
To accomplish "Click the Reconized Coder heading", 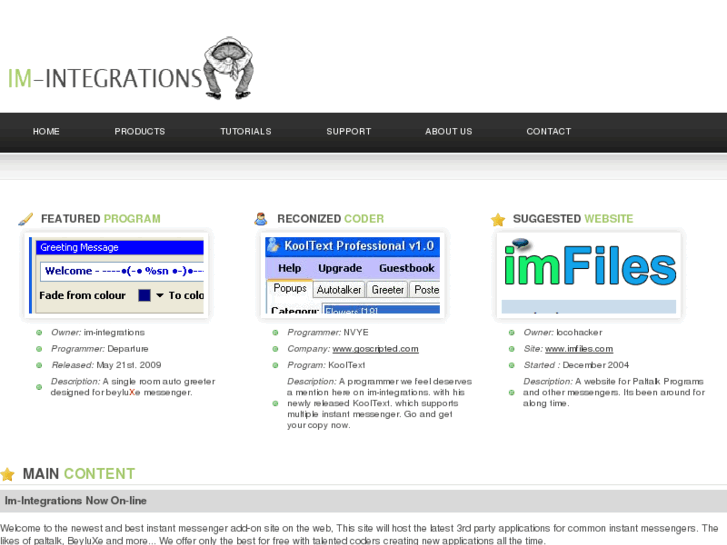I will [331, 218].
